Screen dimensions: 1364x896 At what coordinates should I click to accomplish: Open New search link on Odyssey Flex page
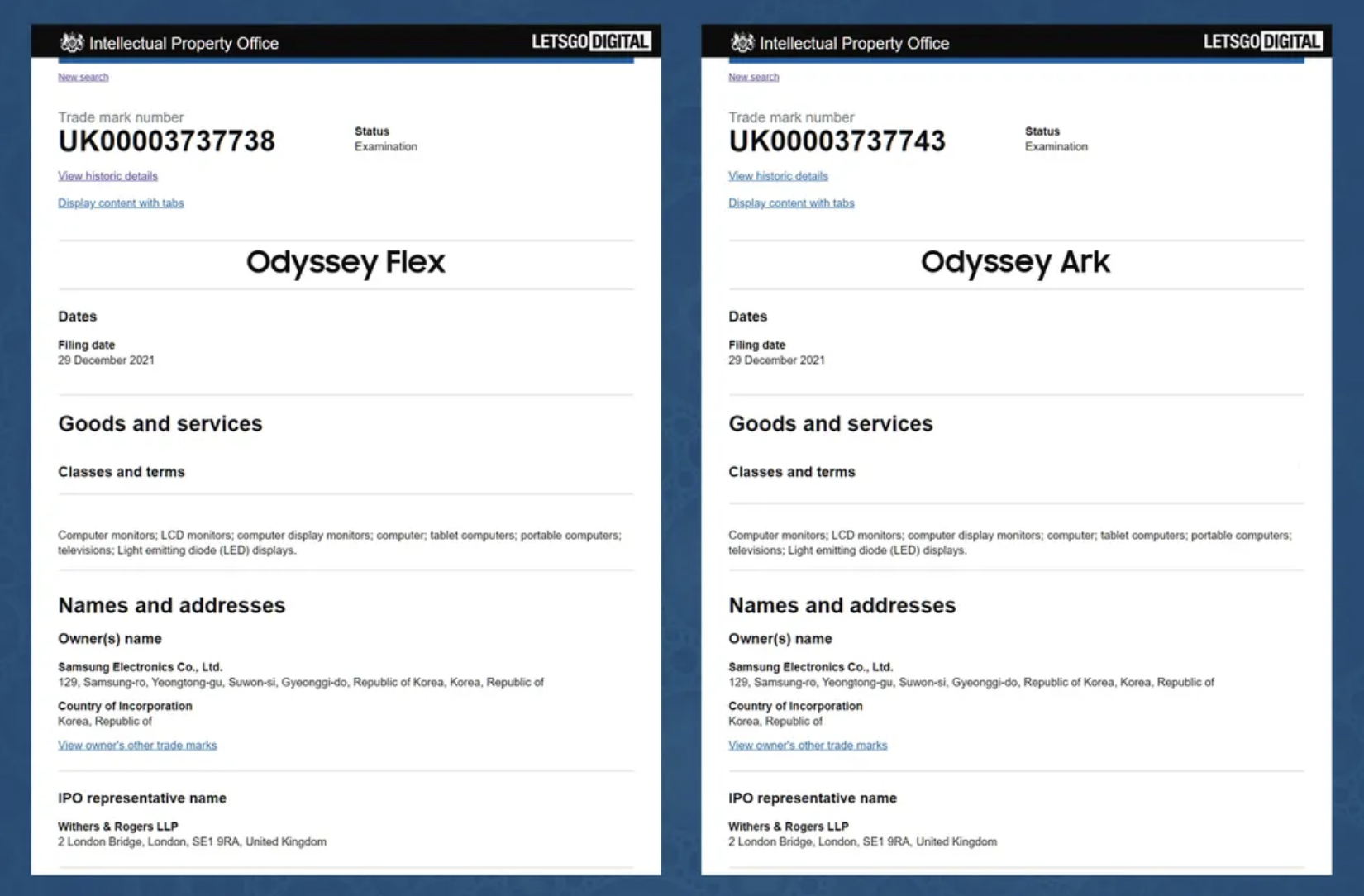(x=83, y=77)
